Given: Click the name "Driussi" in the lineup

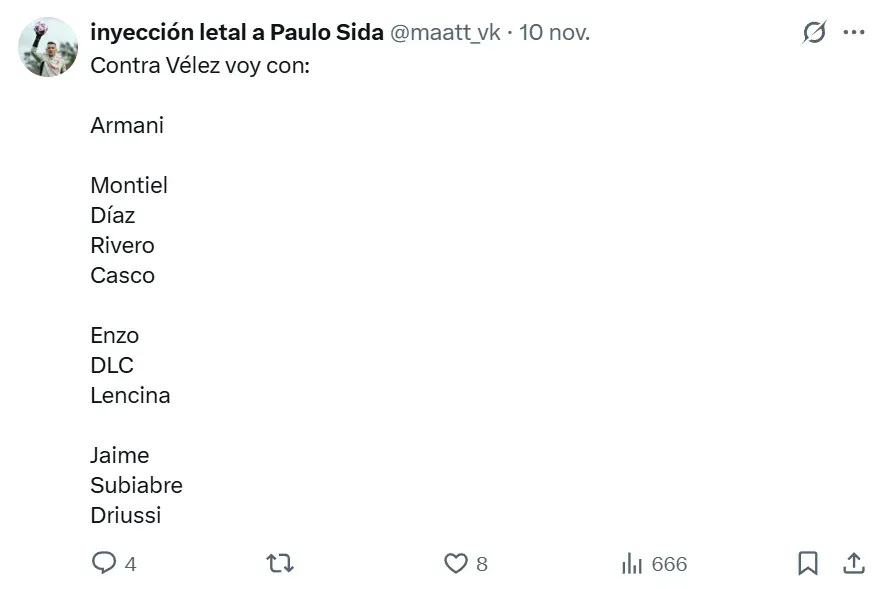Looking at the screenshot, I should (x=126, y=515).
